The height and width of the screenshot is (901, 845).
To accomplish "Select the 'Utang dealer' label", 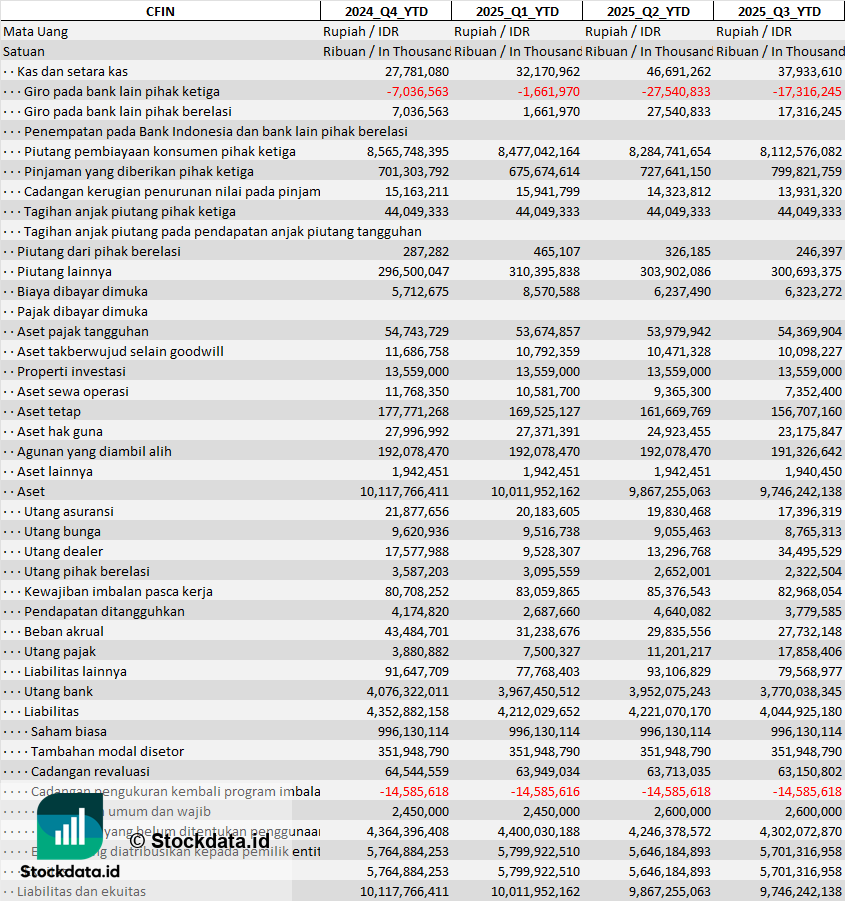I will click(x=63, y=552).
